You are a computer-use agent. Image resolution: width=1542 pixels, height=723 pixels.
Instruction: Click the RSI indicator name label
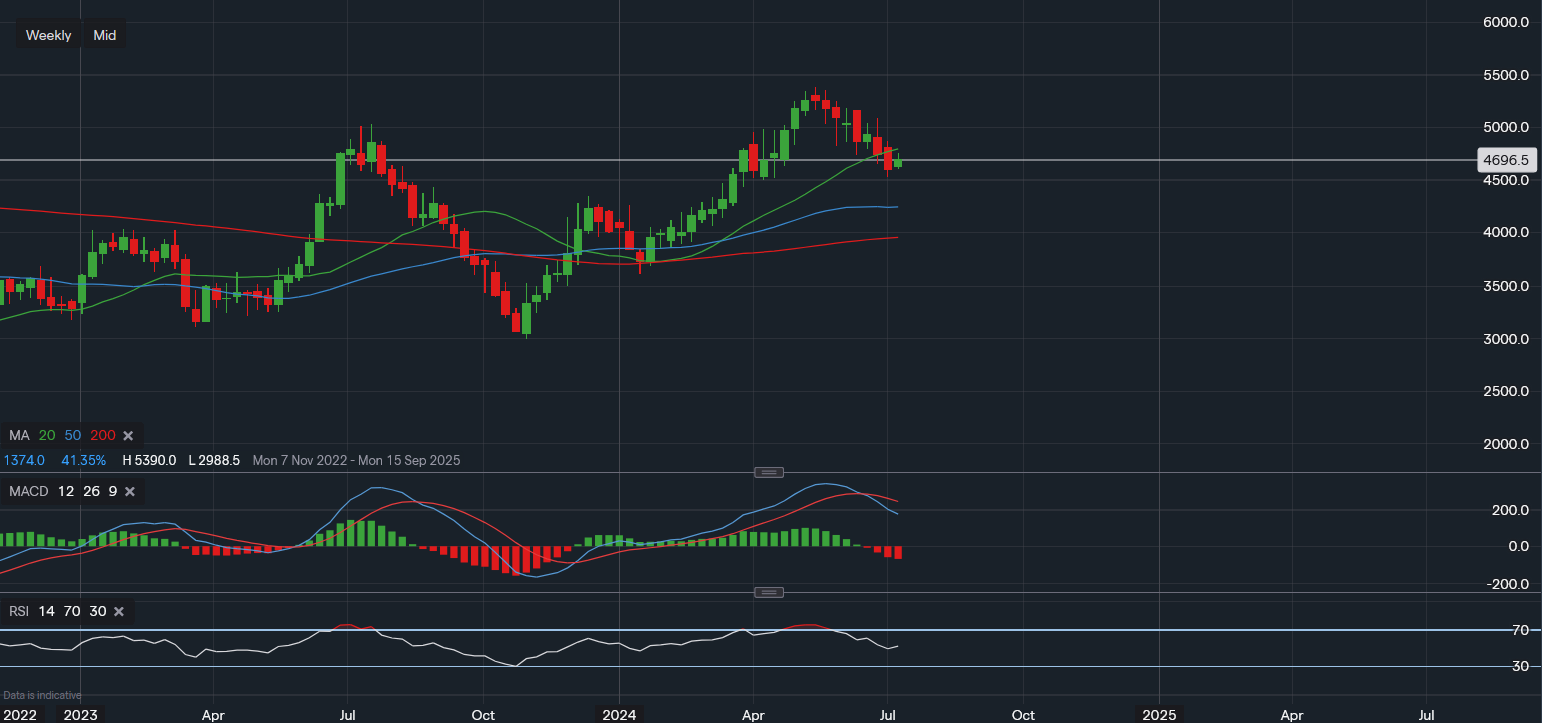coord(20,611)
